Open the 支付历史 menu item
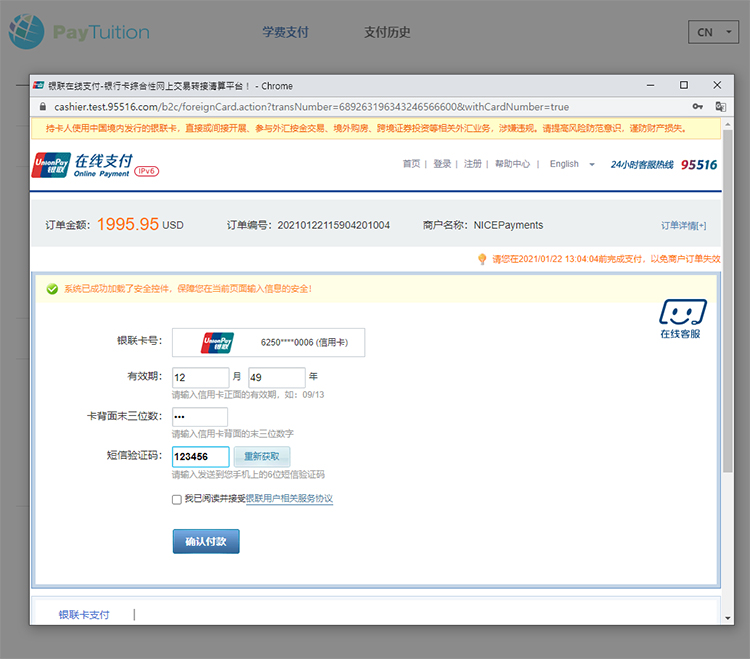Screen dimensions: 750x659 (387, 32)
